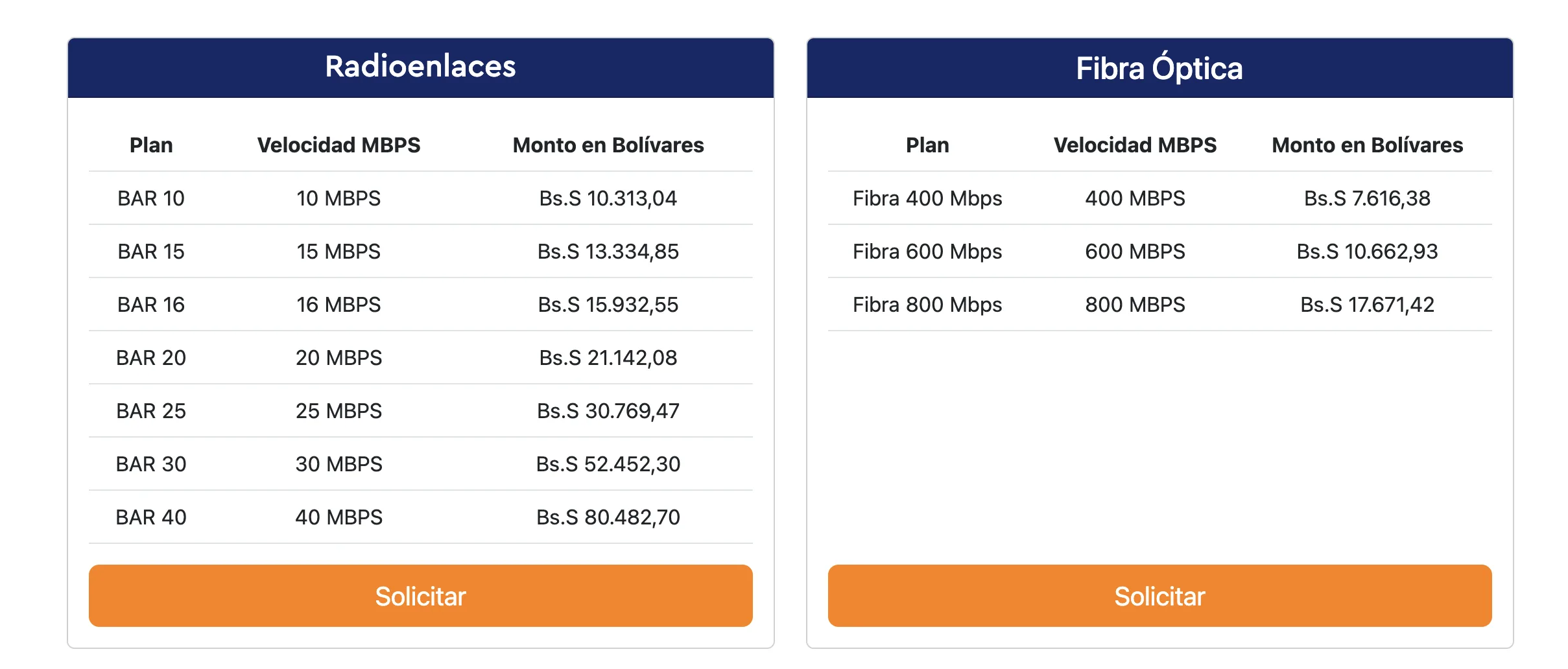Select the Bs.S 17.671,42 fiber price
1568x669 pixels.
(x=1367, y=305)
